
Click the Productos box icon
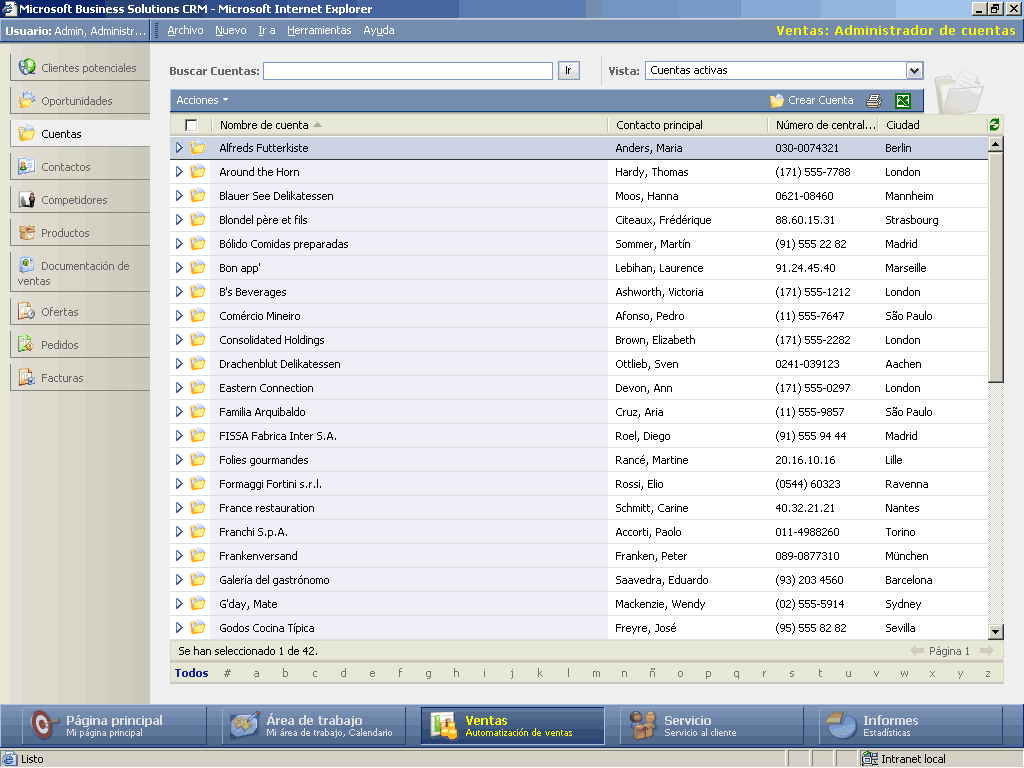27,232
